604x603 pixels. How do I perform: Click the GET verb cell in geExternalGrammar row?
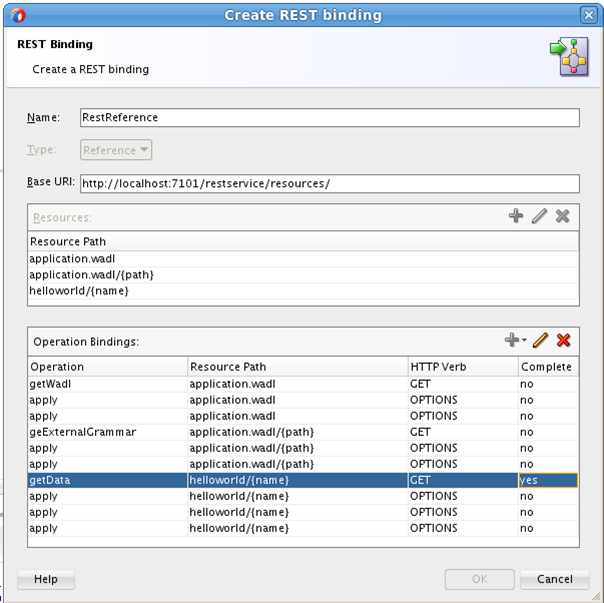(463, 432)
